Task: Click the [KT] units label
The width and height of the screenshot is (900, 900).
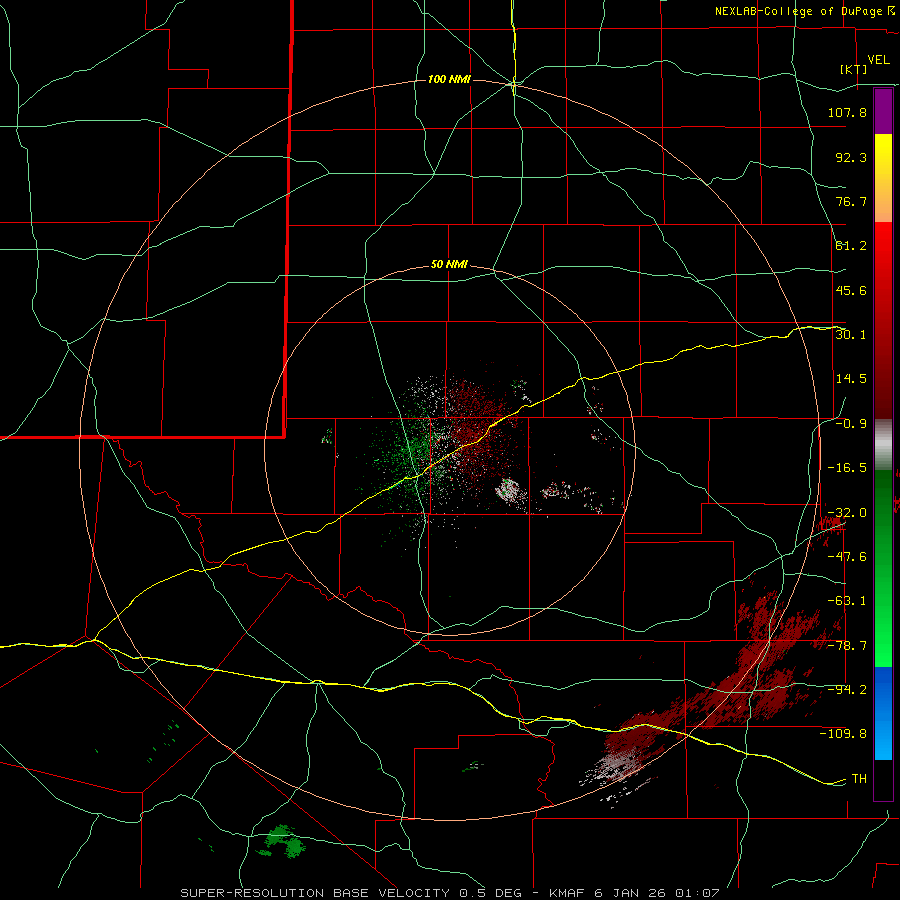Action: [854, 69]
